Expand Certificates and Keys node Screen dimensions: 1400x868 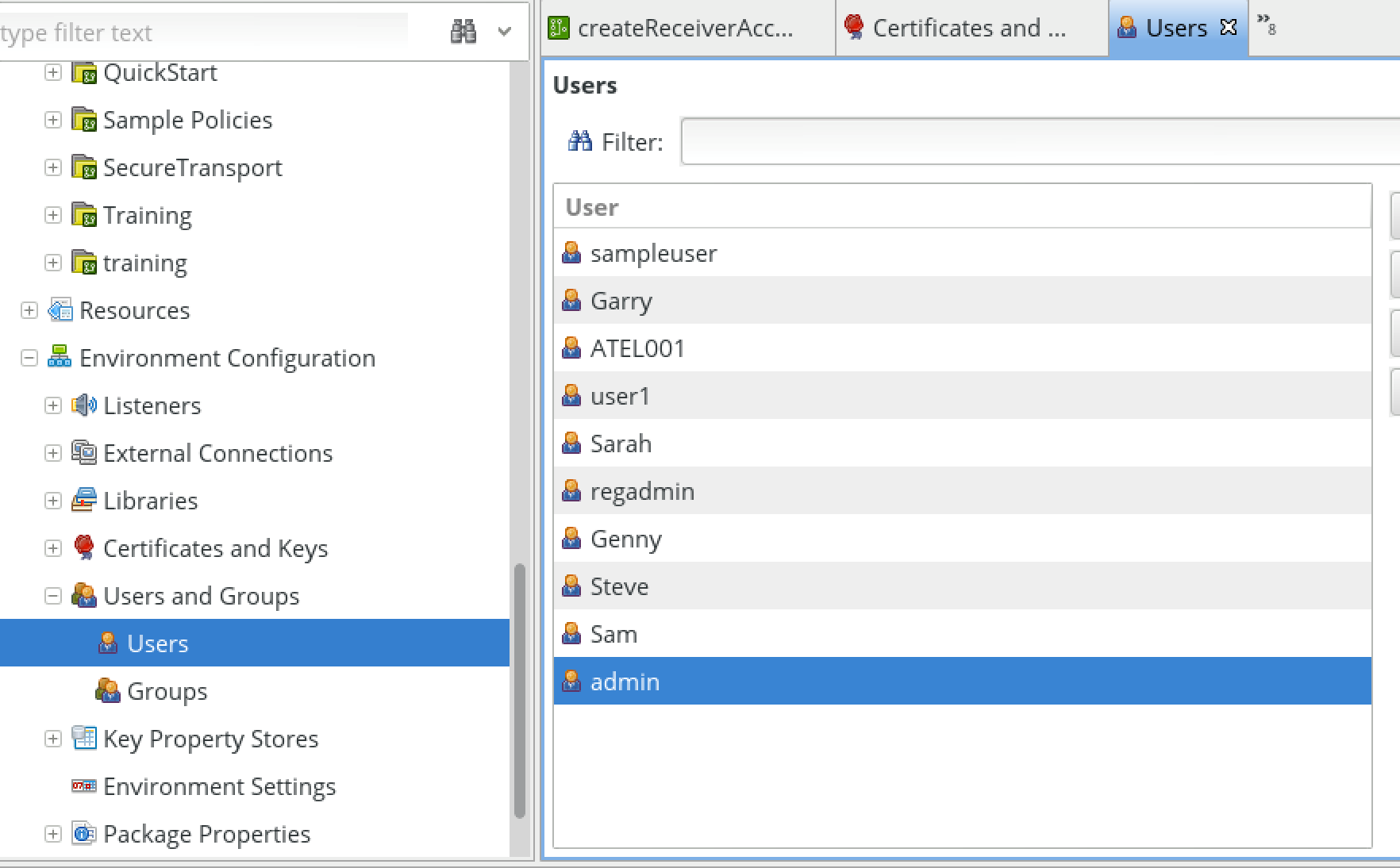click(x=53, y=548)
